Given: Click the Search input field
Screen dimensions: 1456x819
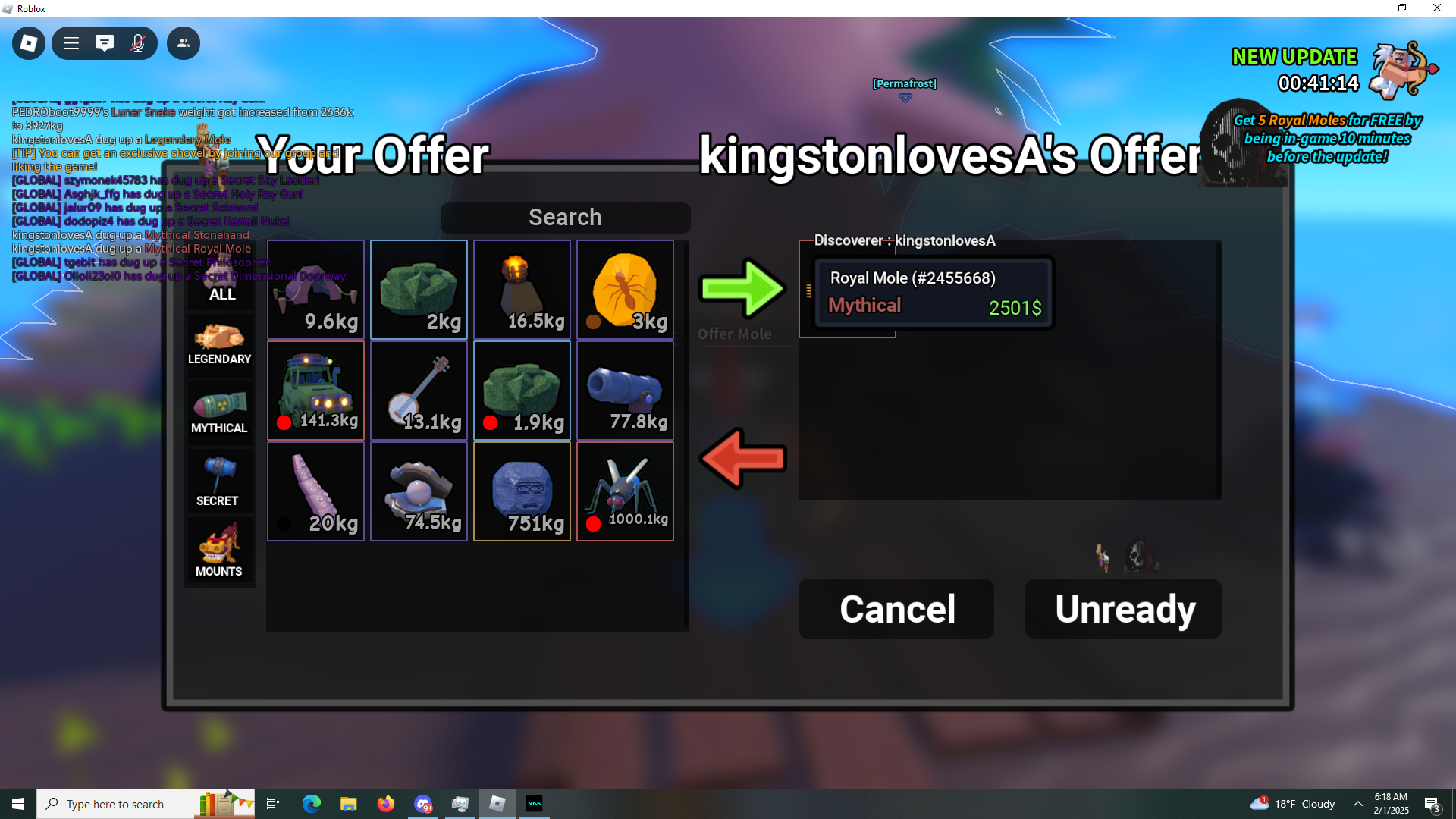Looking at the screenshot, I should tap(565, 218).
